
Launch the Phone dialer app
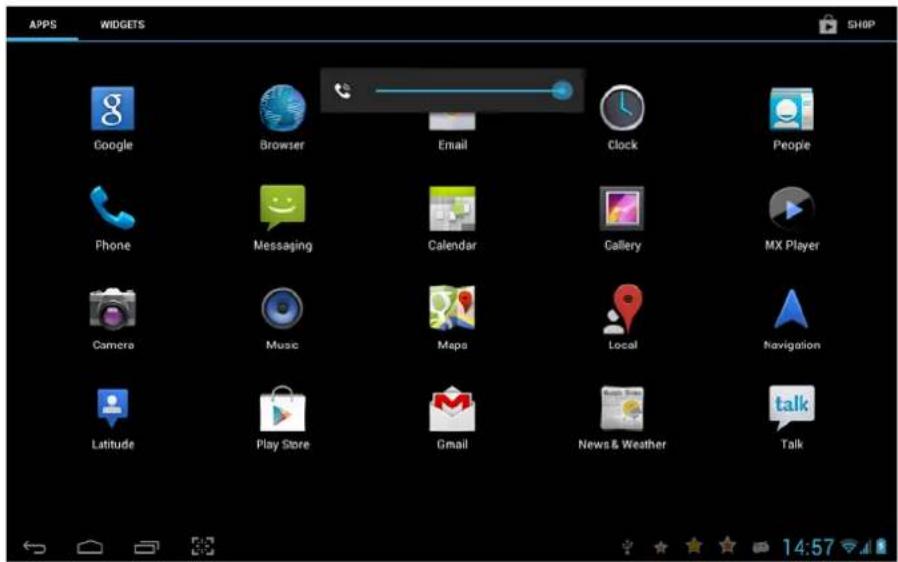[x=113, y=207]
